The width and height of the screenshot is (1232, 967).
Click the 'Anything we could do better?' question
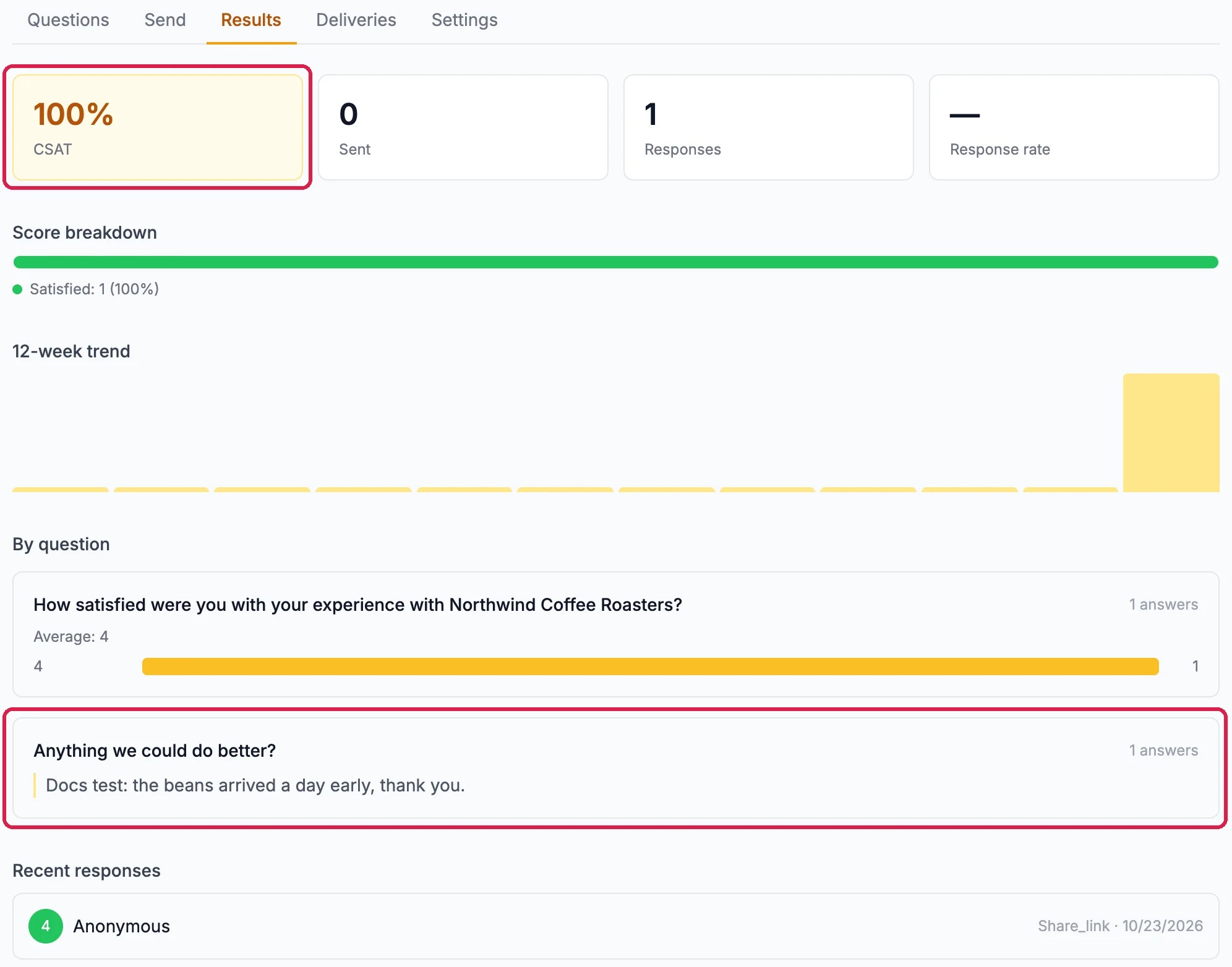tap(155, 751)
